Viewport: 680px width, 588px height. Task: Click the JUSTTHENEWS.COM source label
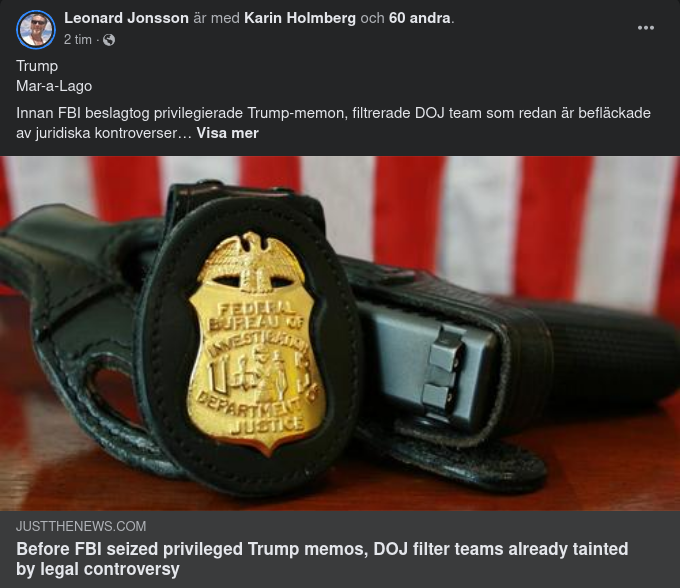[x=81, y=526]
